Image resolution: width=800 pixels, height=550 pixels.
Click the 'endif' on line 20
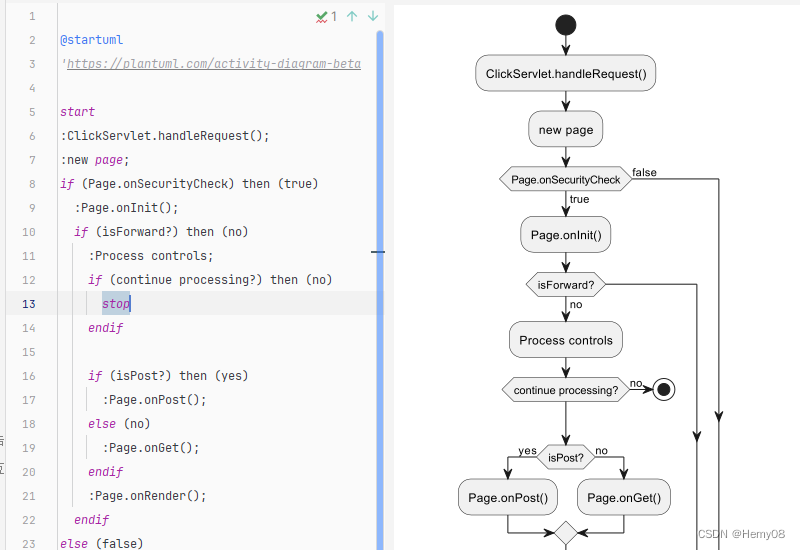pyautogui.click(x=105, y=471)
